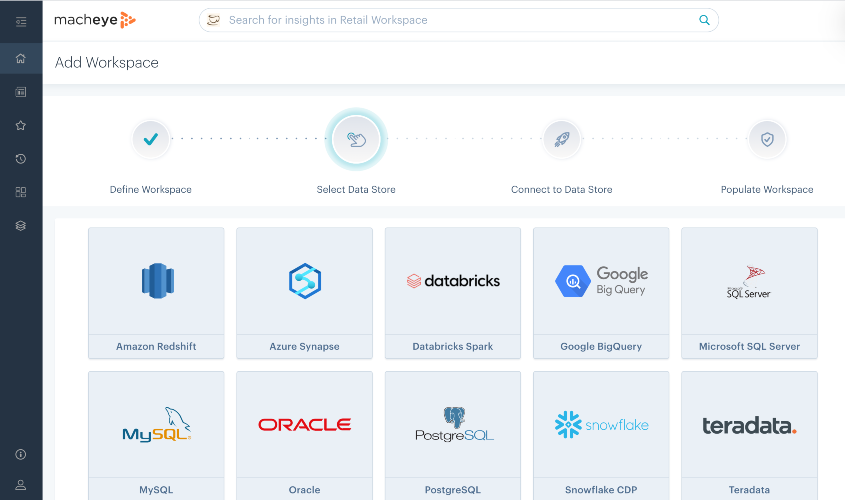Open the stacked layers icon in sidebar
Viewport: 845px width, 500px height.
(21, 226)
